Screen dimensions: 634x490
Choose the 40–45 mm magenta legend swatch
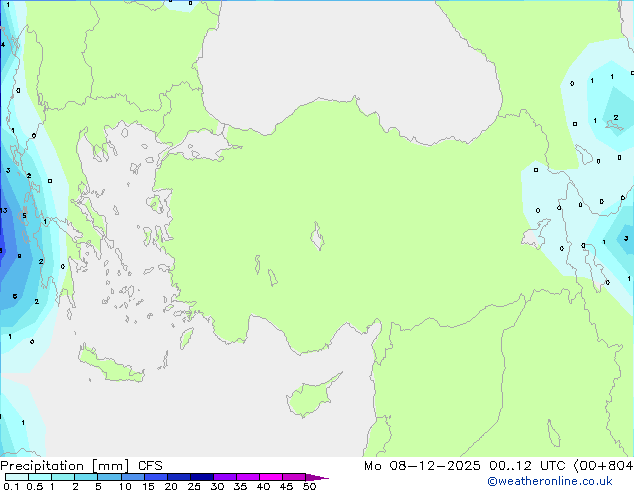(x=271, y=477)
